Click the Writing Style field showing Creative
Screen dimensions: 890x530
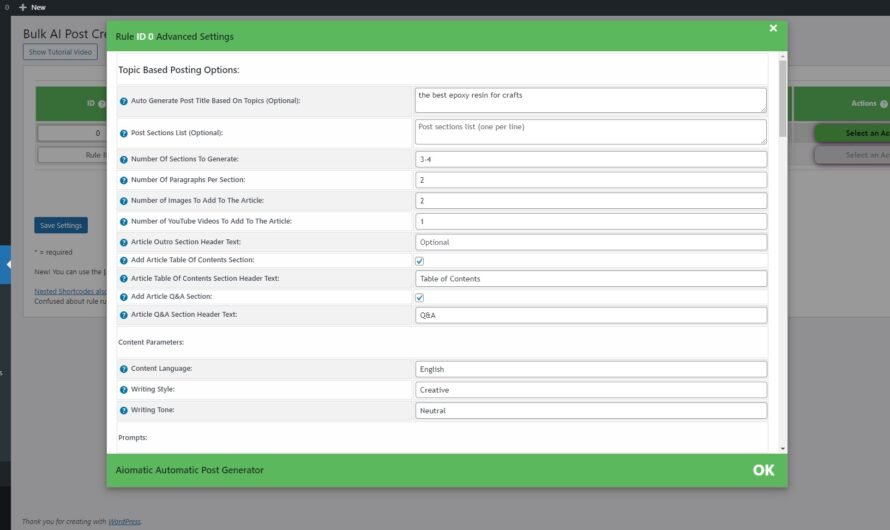click(x=590, y=390)
